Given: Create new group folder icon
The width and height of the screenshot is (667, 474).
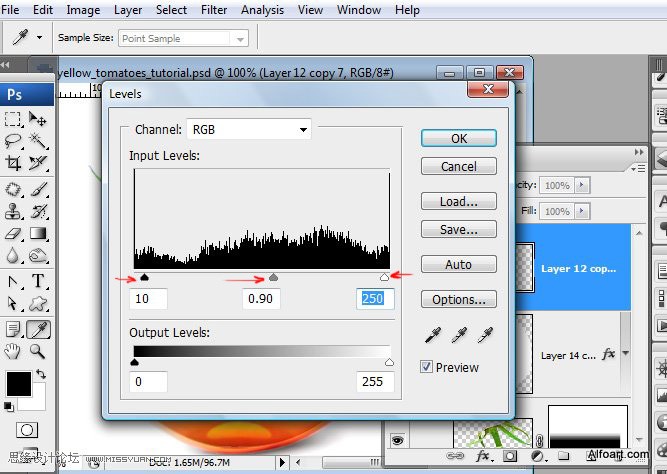Looking at the screenshot, I should tap(564, 456).
